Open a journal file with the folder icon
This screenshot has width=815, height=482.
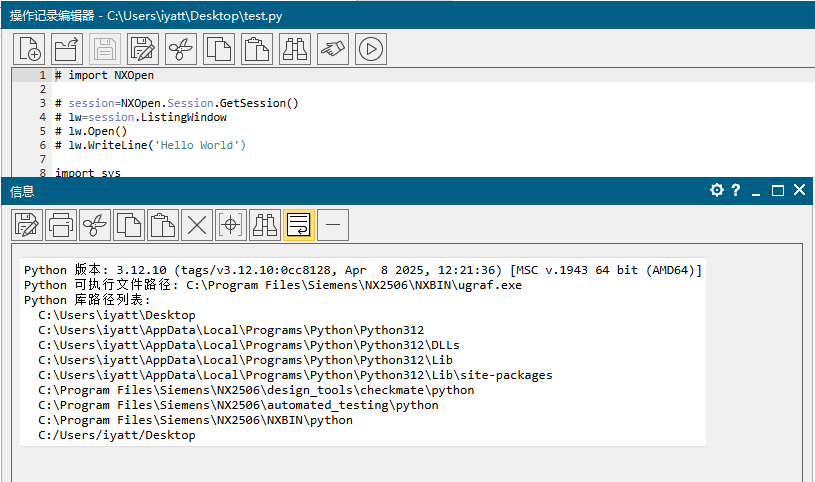(x=66, y=48)
